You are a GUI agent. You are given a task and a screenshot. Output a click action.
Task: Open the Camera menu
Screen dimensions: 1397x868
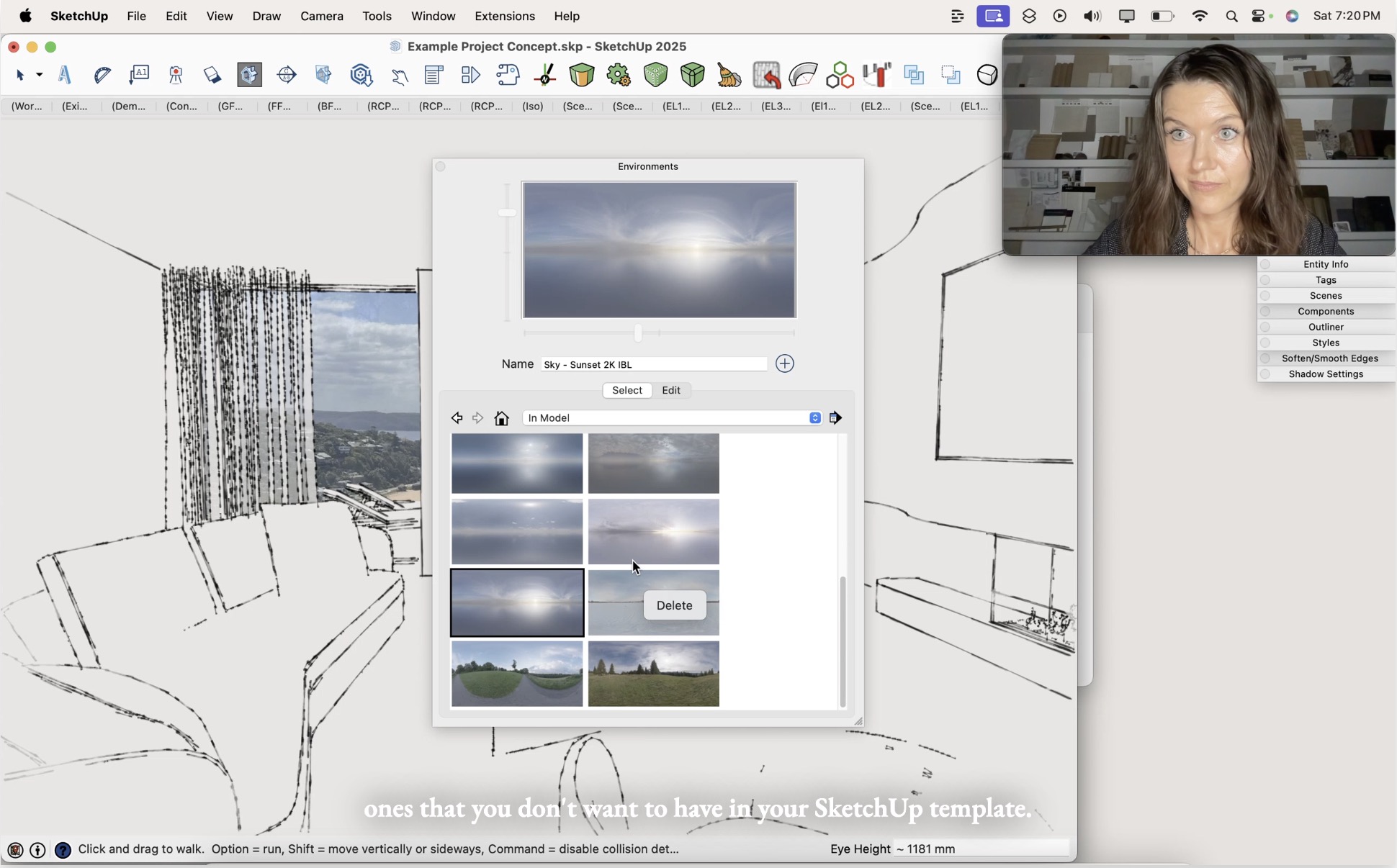pos(322,16)
